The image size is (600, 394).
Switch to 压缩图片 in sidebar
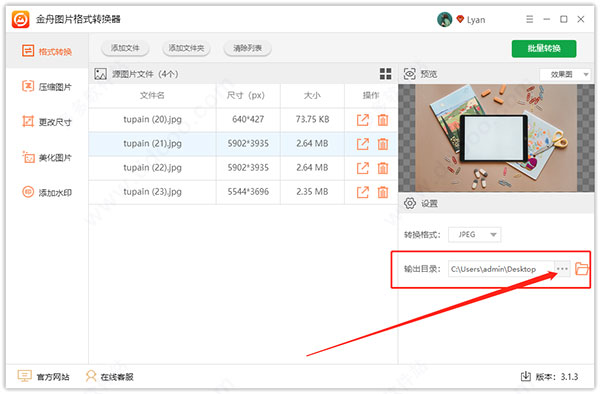coord(47,86)
